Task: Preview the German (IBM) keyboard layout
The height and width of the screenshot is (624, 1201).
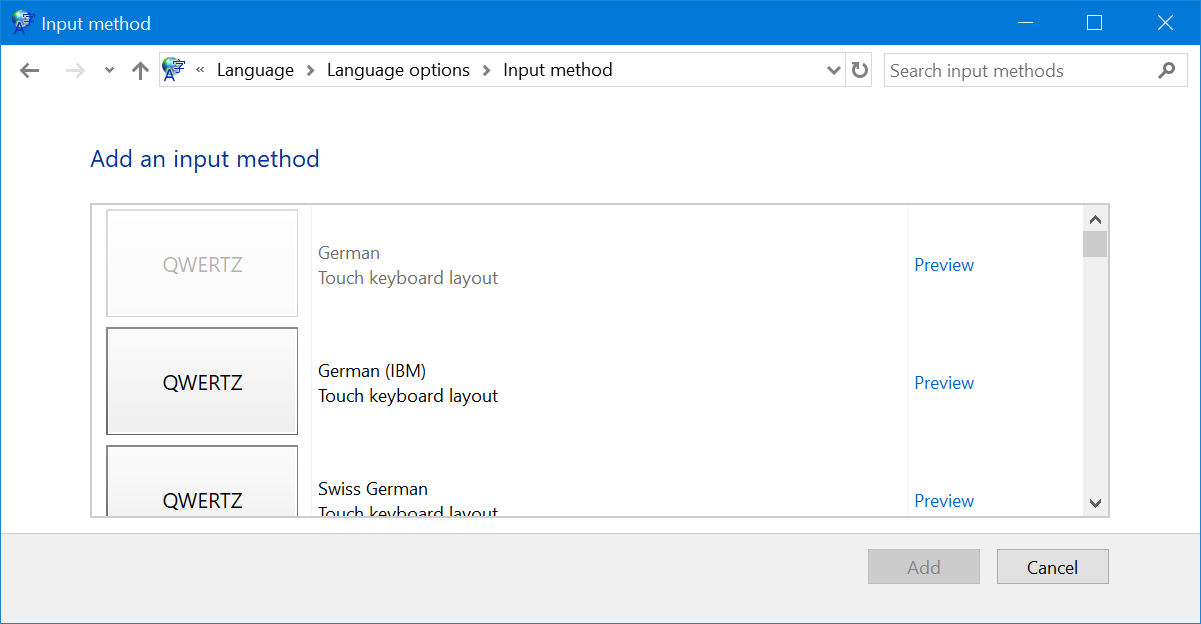Action: [x=943, y=383]
